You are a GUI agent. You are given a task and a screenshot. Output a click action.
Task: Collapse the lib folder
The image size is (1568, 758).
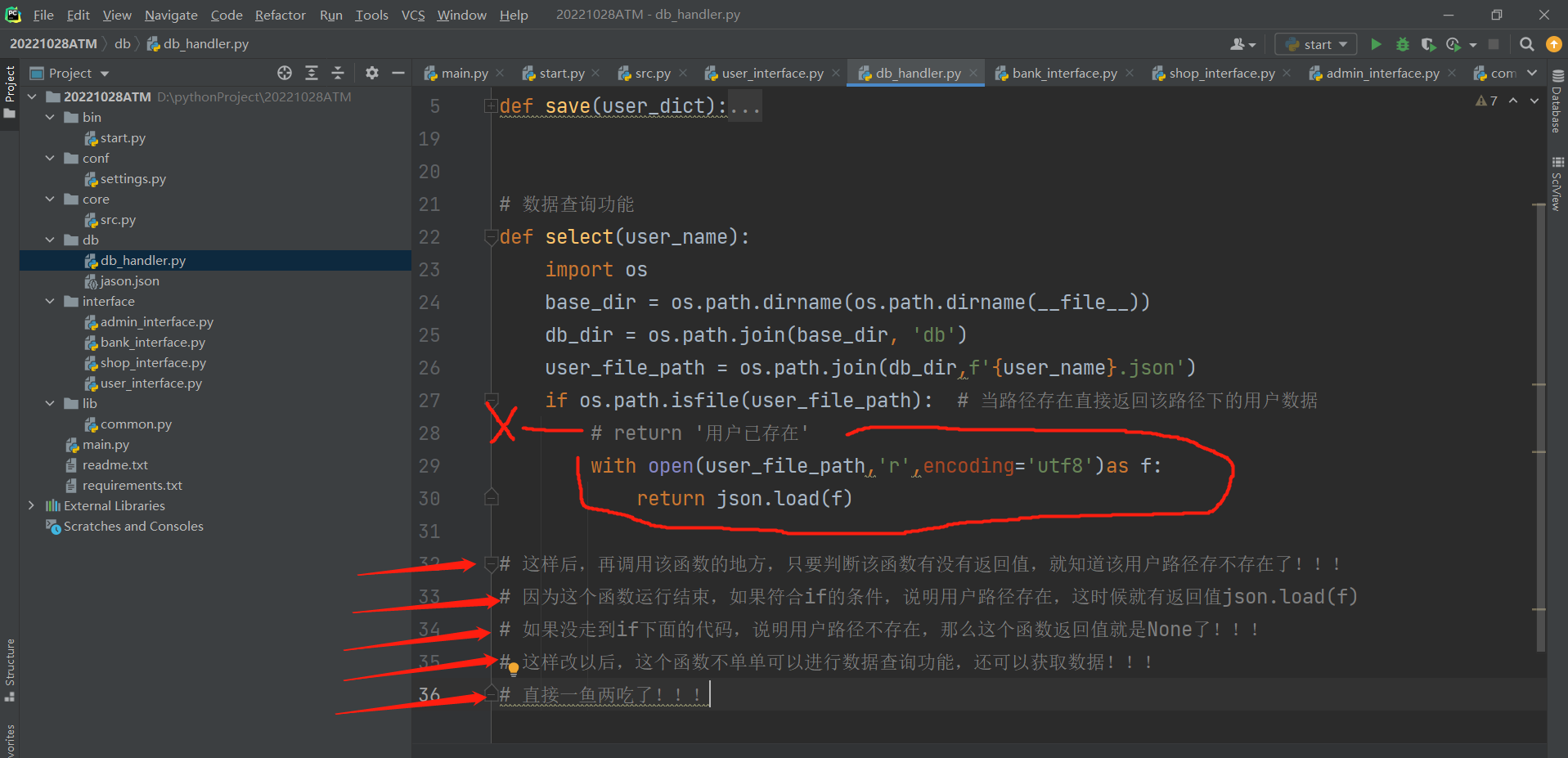[50, 403]
